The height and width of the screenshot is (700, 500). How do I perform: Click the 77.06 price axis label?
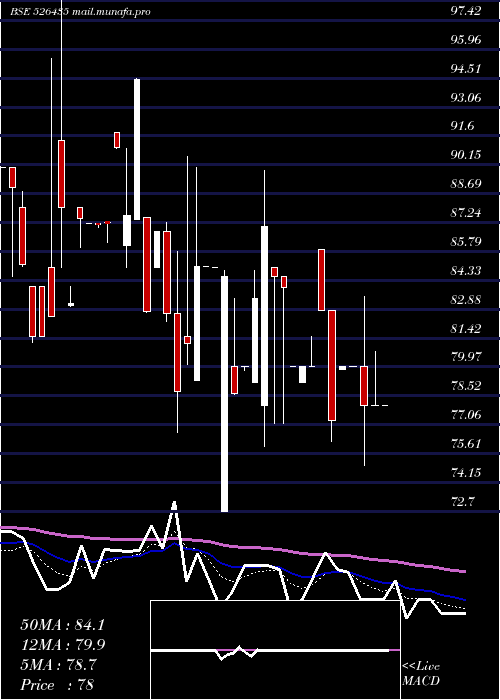coord(466,415)
